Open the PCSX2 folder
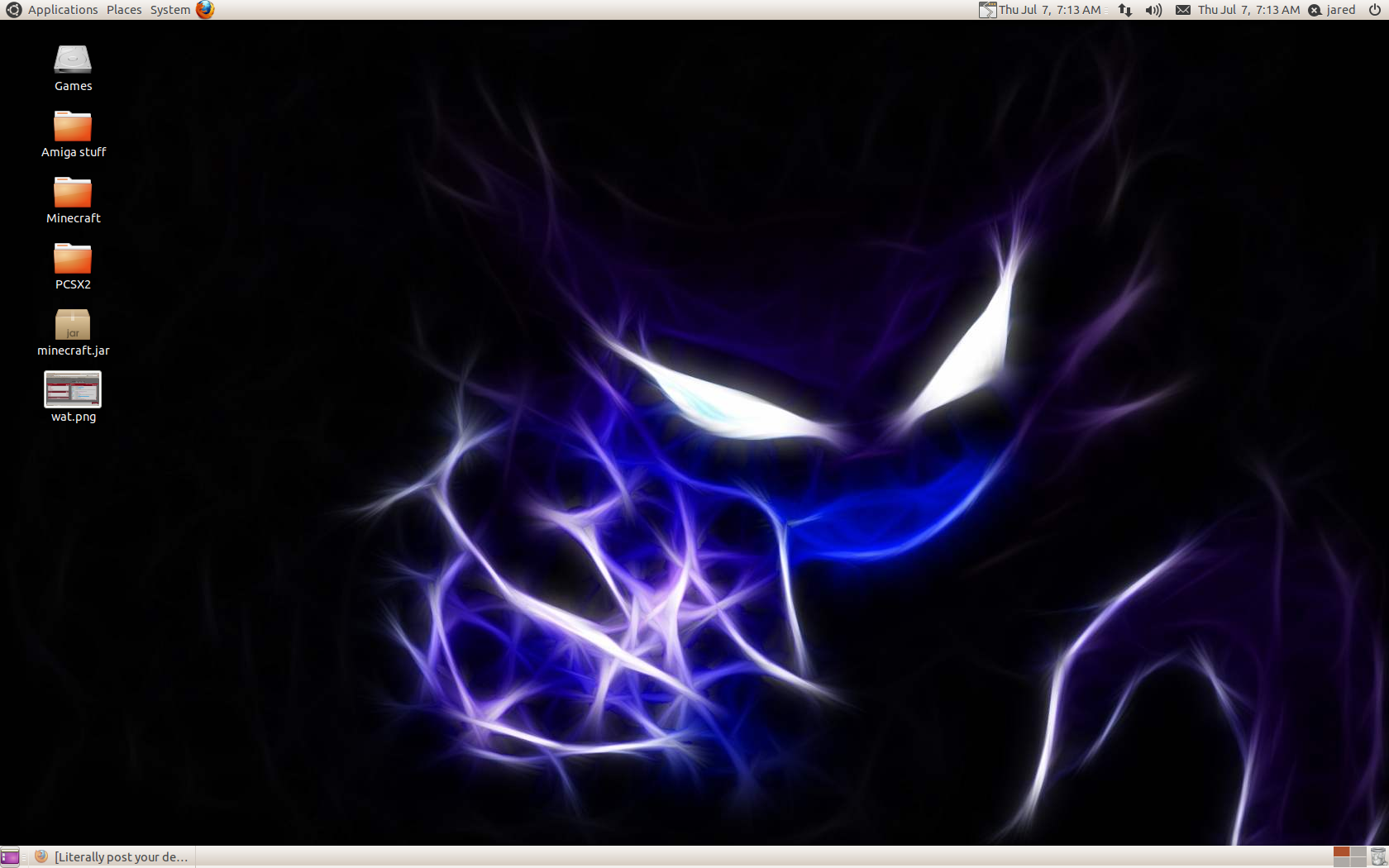 pos(73,259)
